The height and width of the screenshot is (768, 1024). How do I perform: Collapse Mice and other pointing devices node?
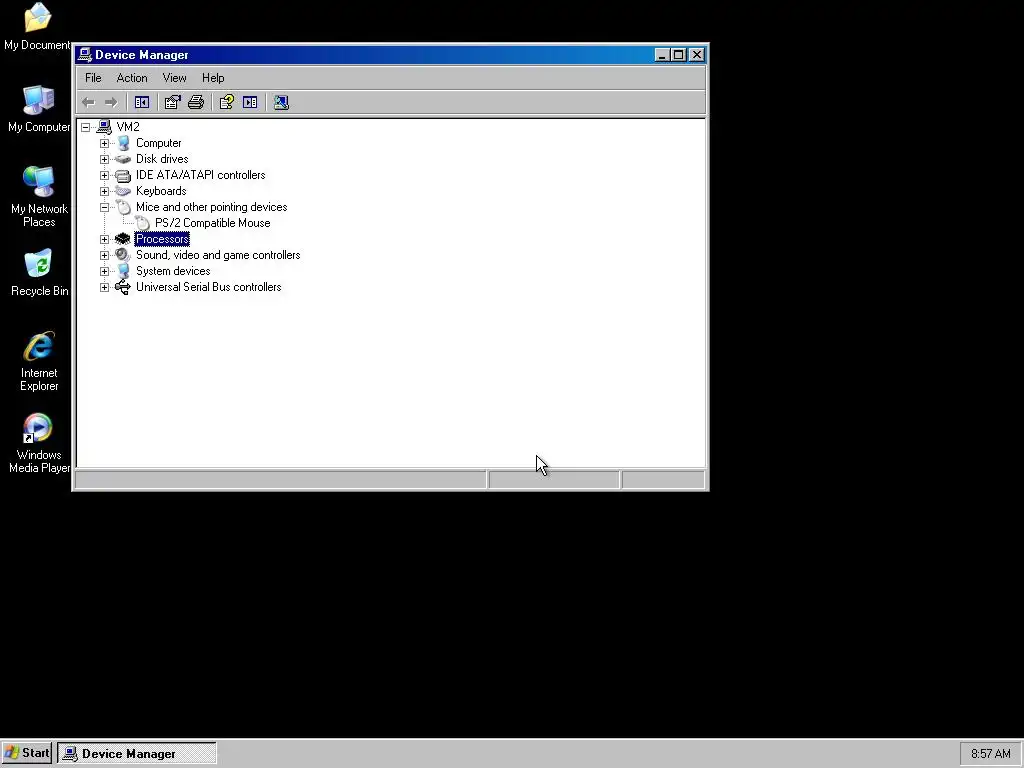[x=104, y=207]
